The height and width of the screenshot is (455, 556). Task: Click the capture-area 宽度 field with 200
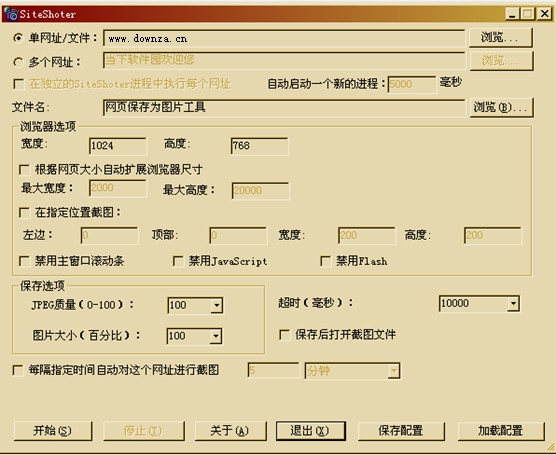367,235
